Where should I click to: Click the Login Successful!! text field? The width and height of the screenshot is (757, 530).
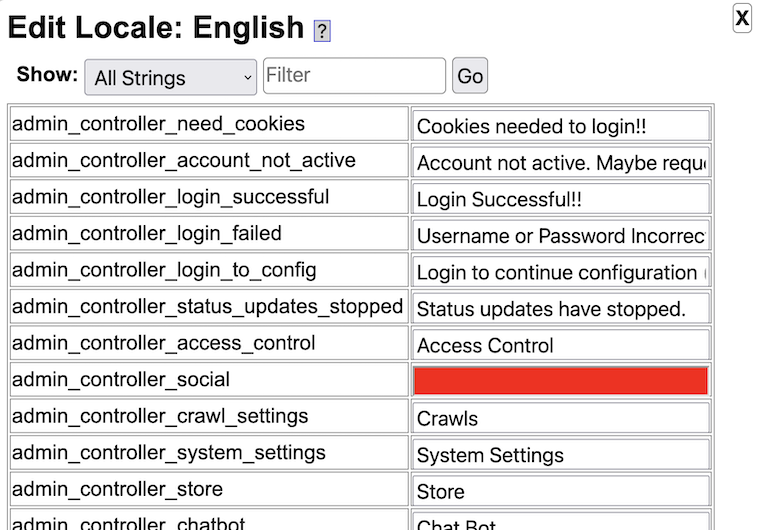coord(561,199)
